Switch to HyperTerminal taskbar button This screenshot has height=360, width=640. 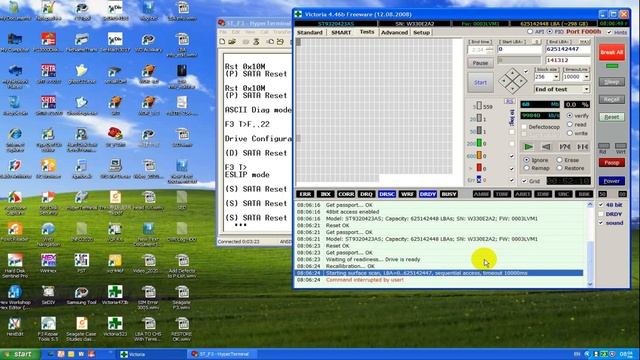(221, 354)
